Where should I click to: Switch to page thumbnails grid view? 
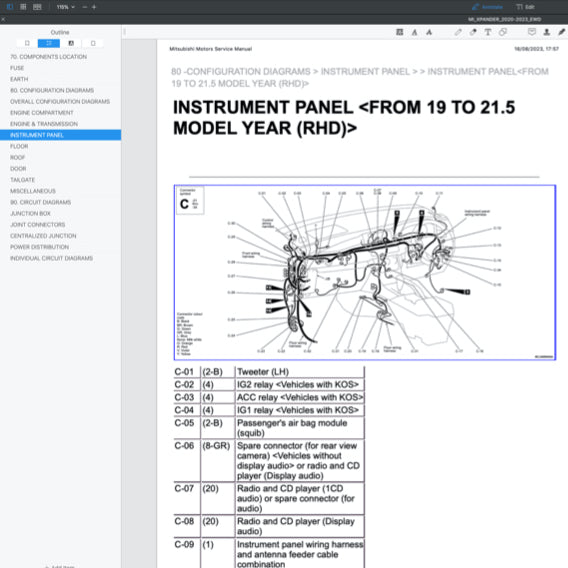tap(23, 7)
